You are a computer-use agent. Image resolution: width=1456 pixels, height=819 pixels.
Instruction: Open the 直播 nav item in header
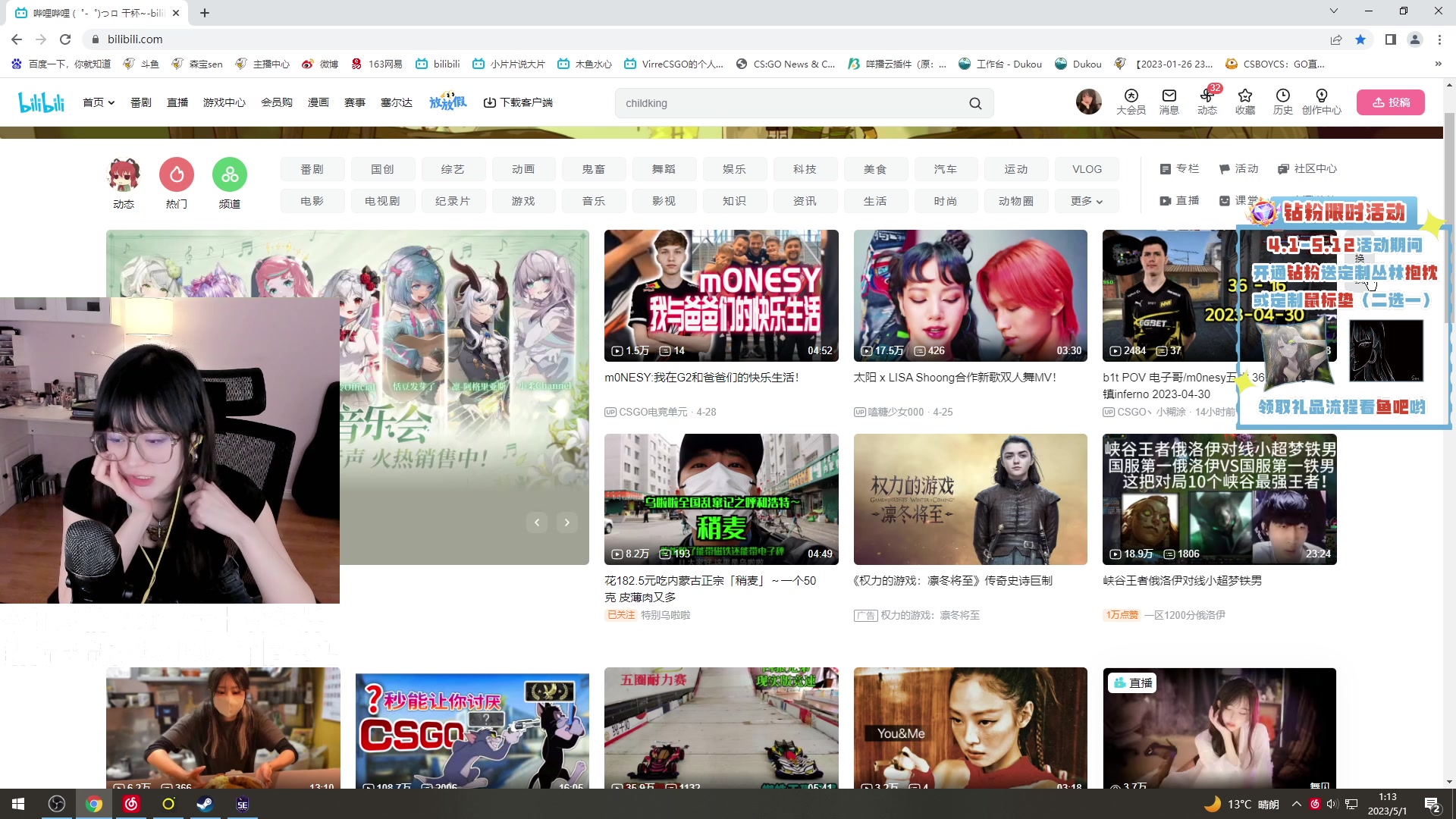click(x=177, y=102)
